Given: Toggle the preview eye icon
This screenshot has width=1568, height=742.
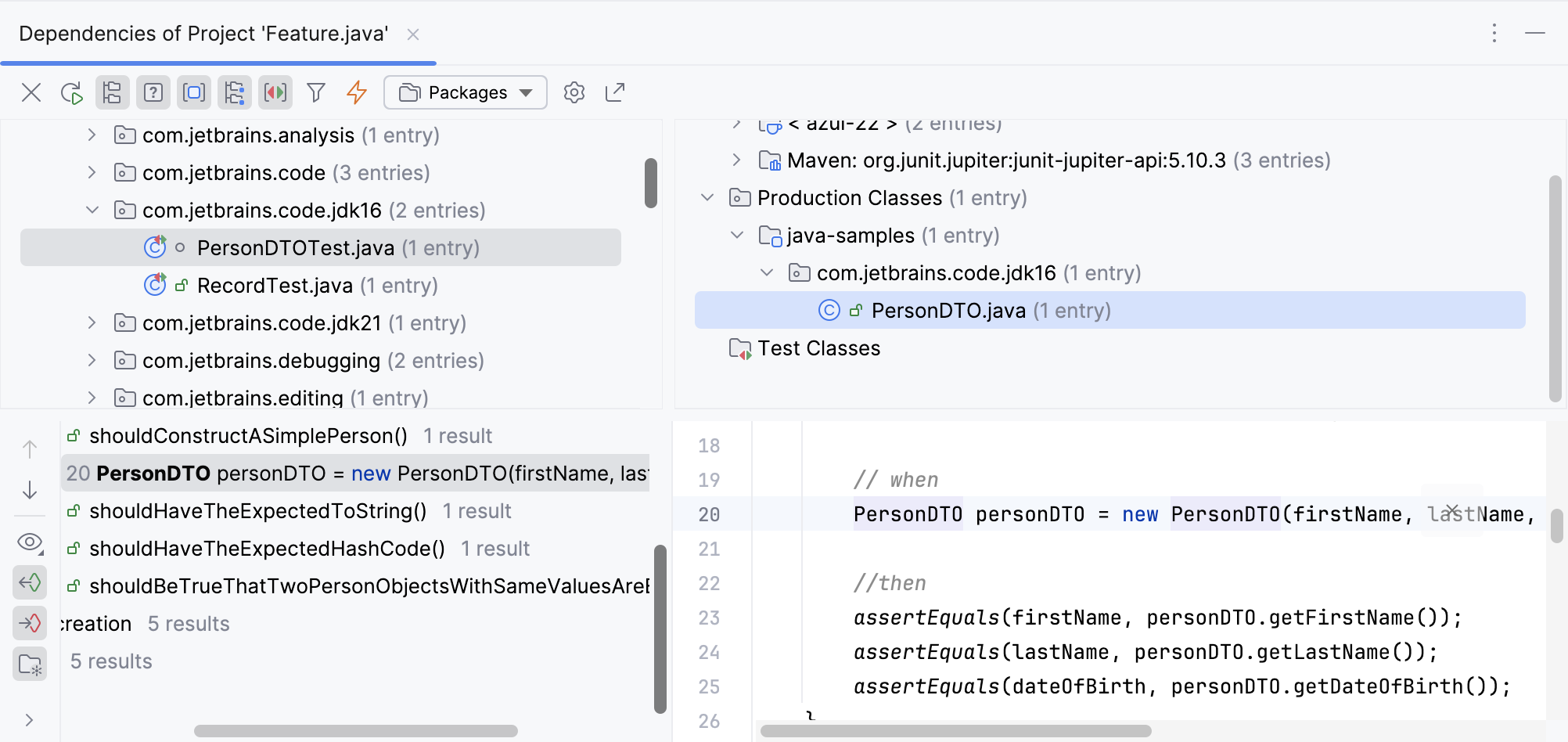Looking at the screenshot, I should point(30,542).
